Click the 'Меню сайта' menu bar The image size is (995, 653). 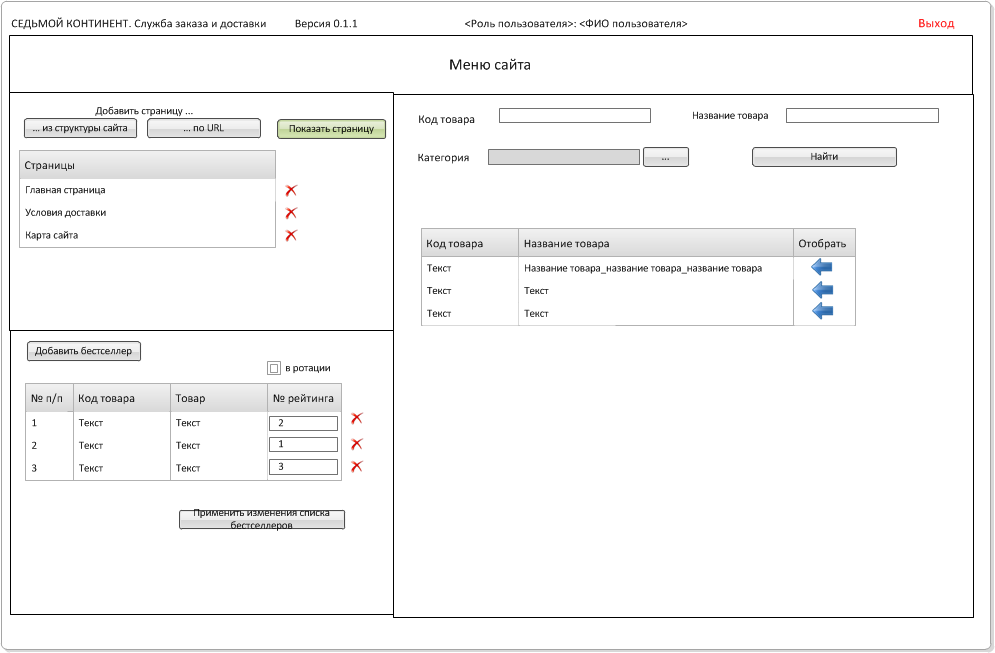point(490,66)
